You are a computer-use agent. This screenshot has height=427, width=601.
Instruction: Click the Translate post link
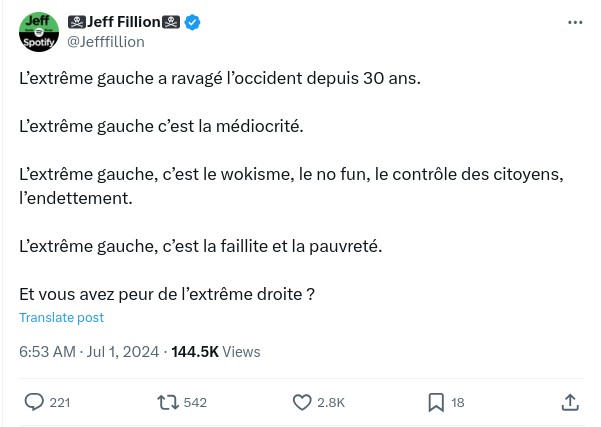pos(61,317)
